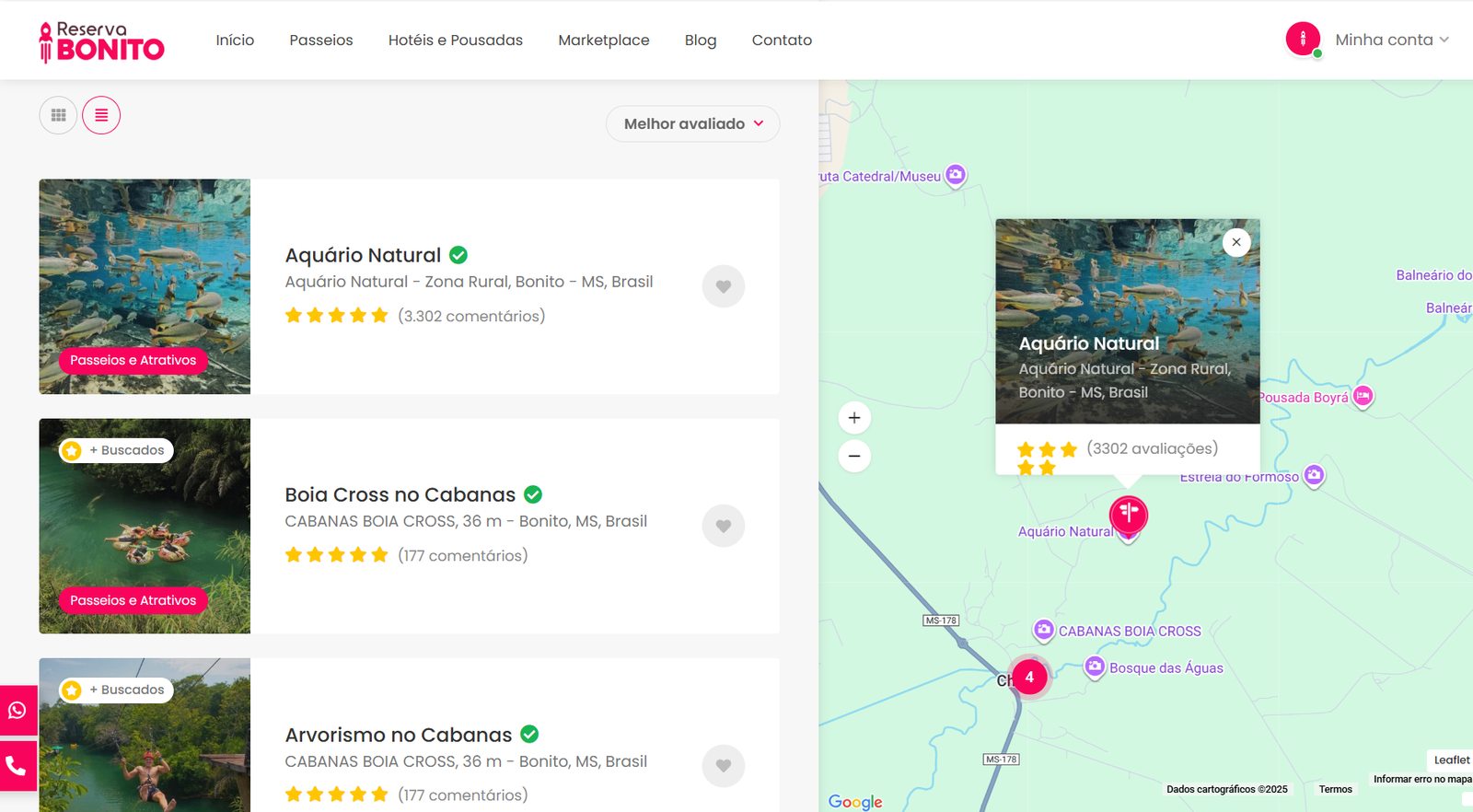The height and width of the screenshot is (812, 1473).
Task: Switch to list view layout
Action: coord(101,115)
